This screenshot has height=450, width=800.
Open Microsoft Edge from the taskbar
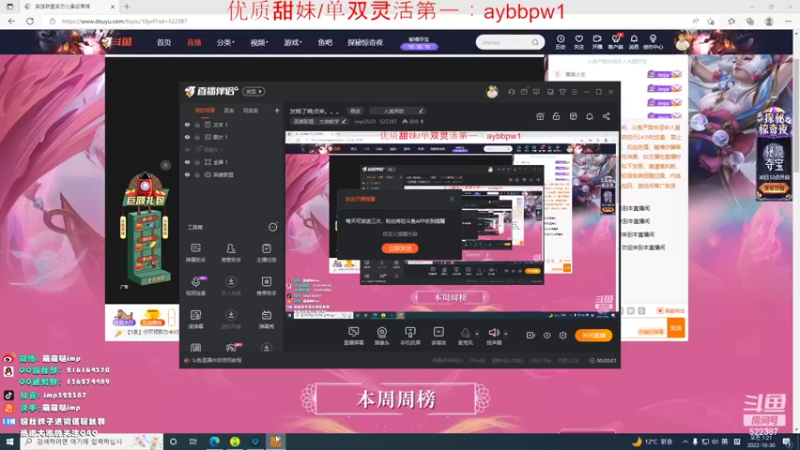point(214,442)
